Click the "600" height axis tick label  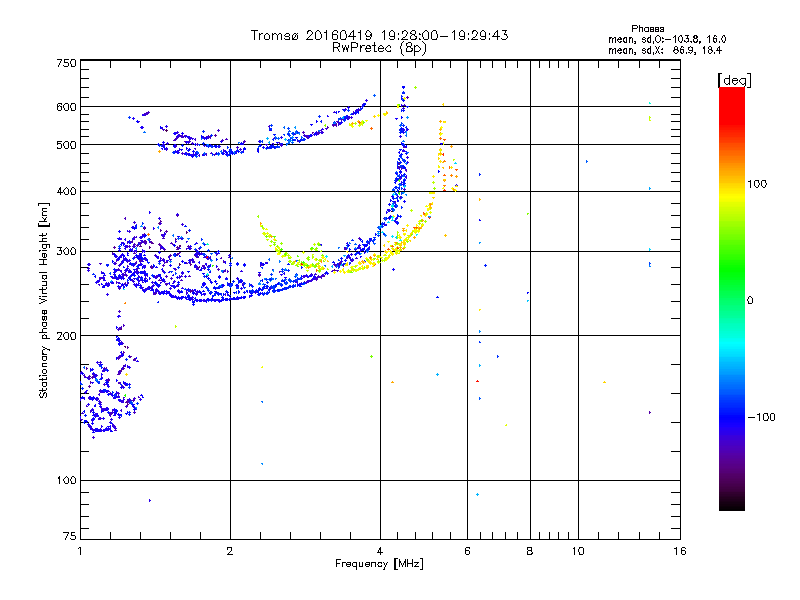pos(66,107)
